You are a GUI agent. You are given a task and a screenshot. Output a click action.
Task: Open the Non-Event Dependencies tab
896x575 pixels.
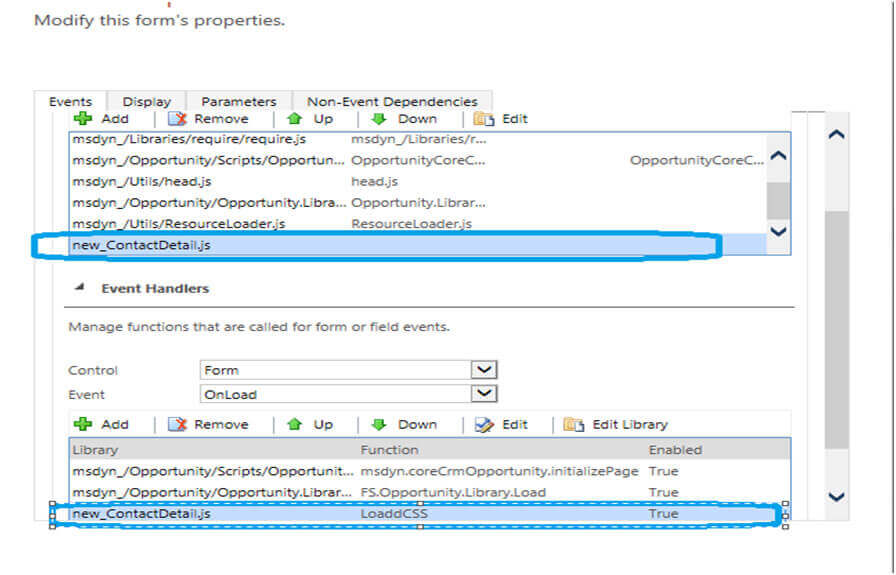pos(392,101)
